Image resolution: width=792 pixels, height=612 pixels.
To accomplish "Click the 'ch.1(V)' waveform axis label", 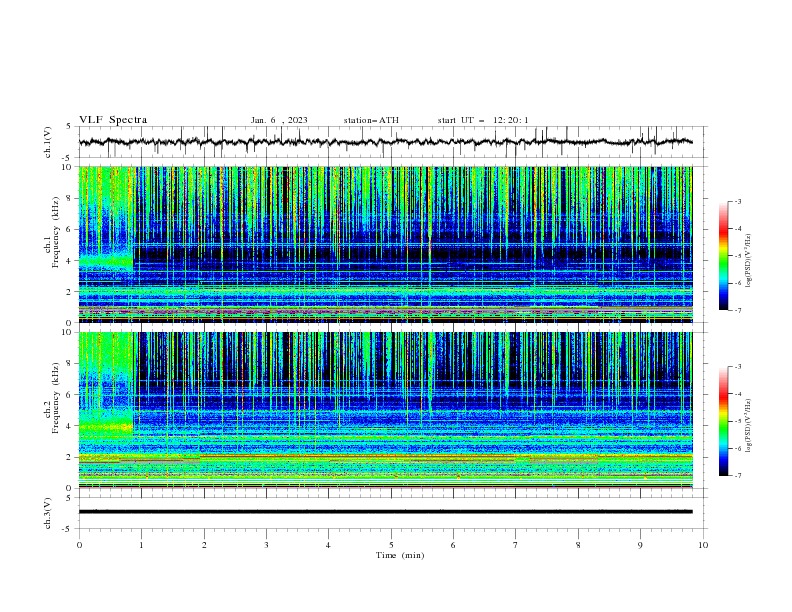I will [48, 142].
